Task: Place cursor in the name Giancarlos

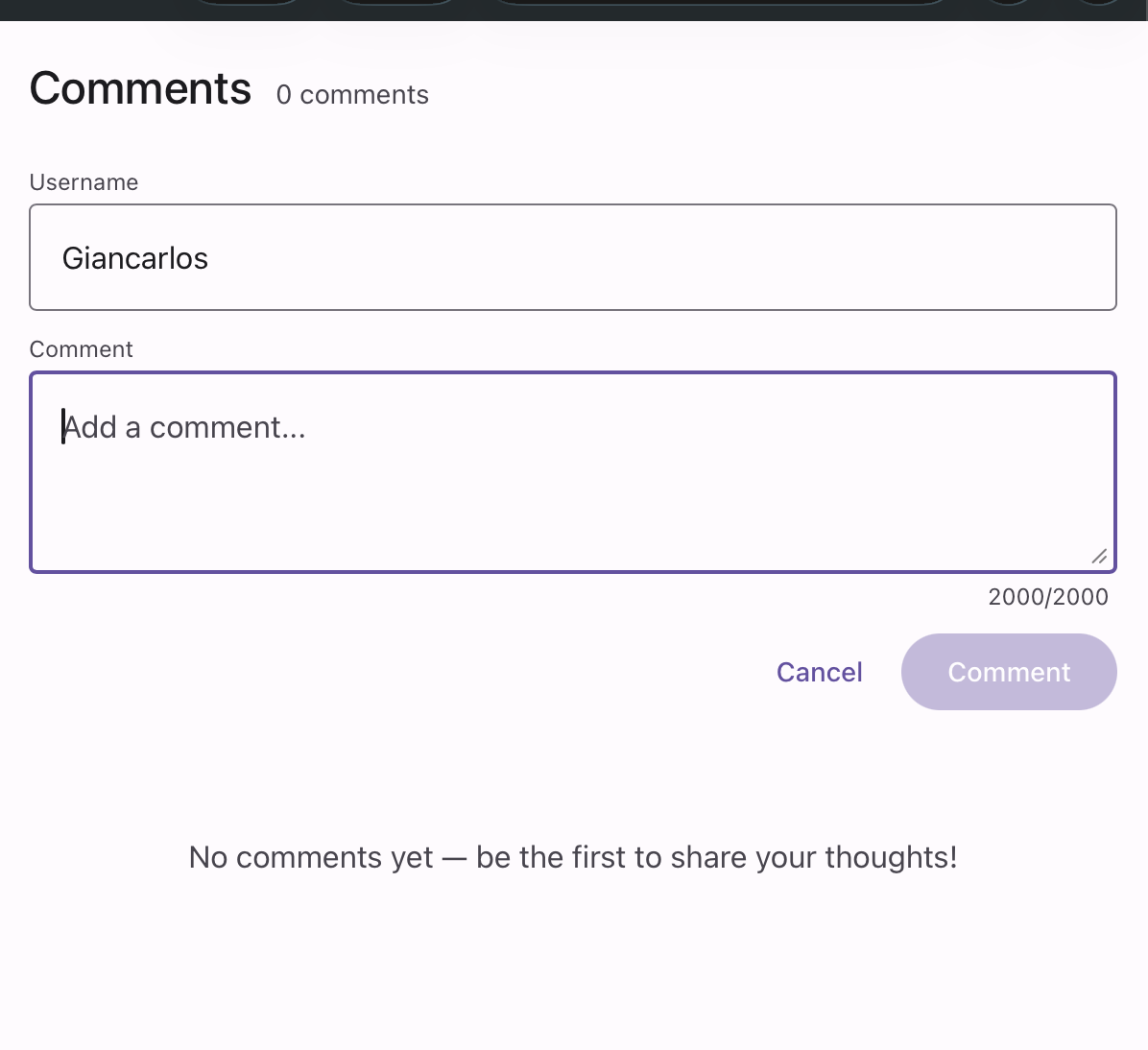Action: pos(134,258)
